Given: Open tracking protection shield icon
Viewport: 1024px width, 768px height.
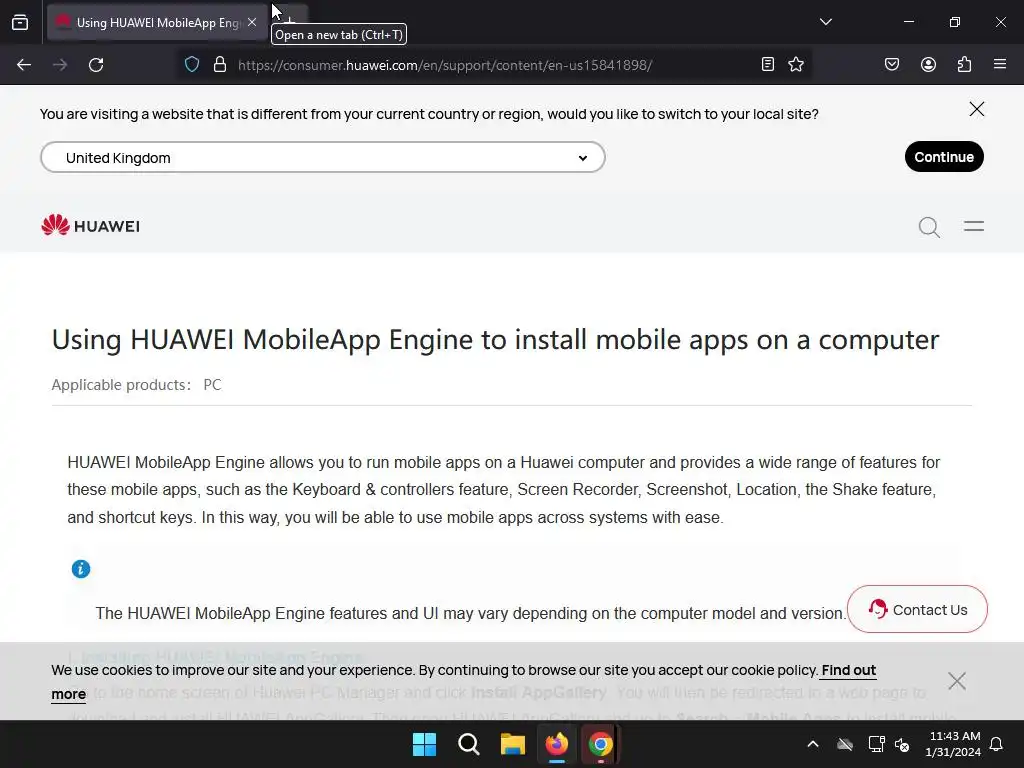Looking at the screenshot, I should click(192, 65).
